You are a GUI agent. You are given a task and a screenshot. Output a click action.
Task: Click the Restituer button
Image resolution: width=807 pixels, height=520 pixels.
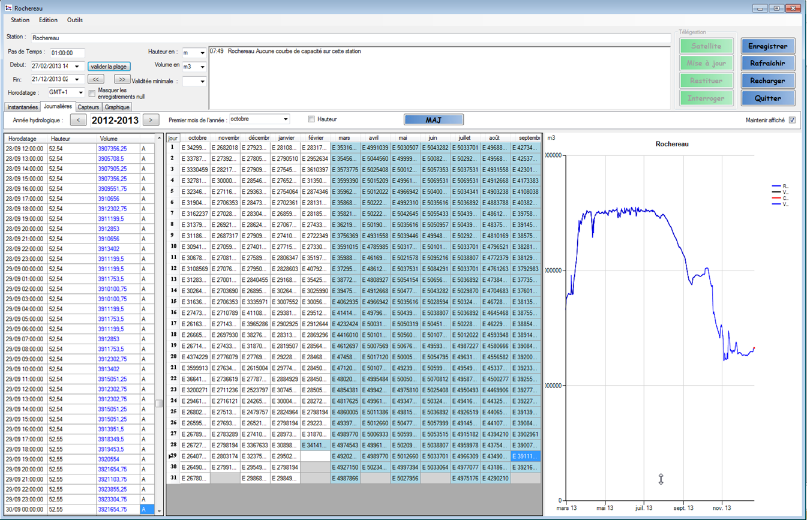point(706,81)
